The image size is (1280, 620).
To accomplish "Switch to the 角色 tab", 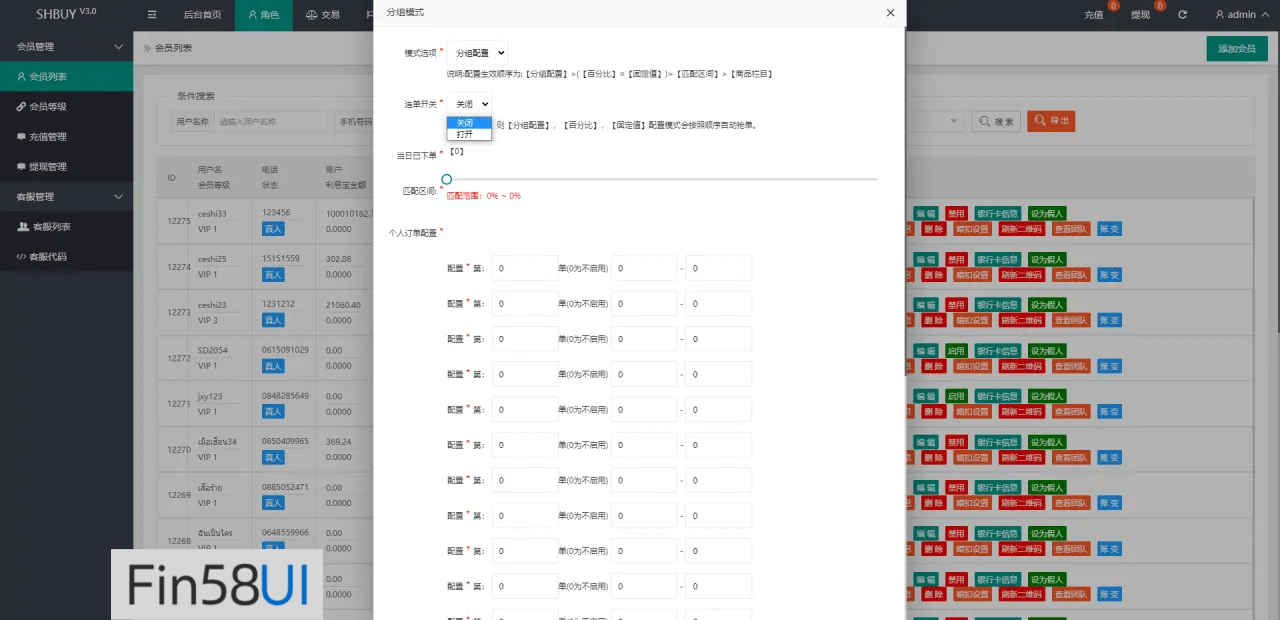I will (263, 16).
